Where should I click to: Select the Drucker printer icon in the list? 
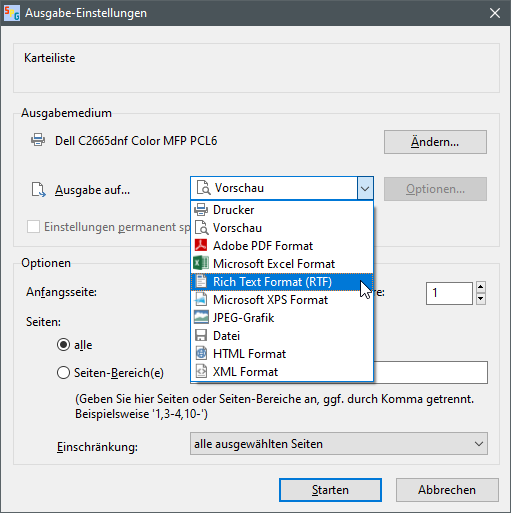tap(201, 210)
